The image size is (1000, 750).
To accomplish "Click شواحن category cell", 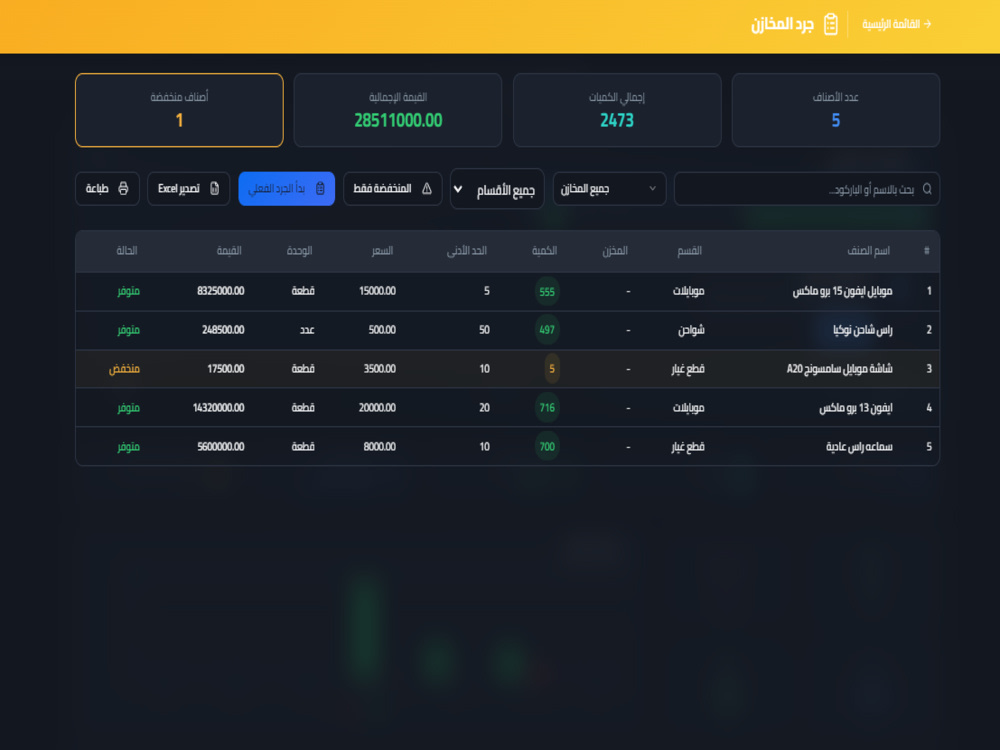I will click(691, 330).
